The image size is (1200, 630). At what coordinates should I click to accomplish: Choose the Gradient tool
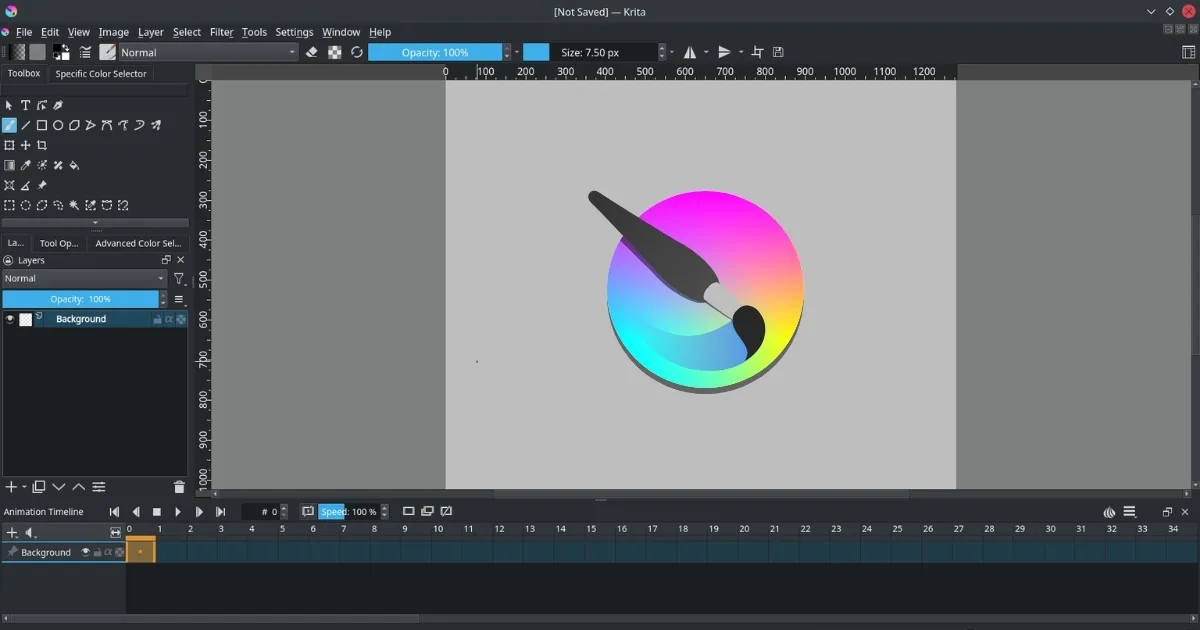(9, 165)
